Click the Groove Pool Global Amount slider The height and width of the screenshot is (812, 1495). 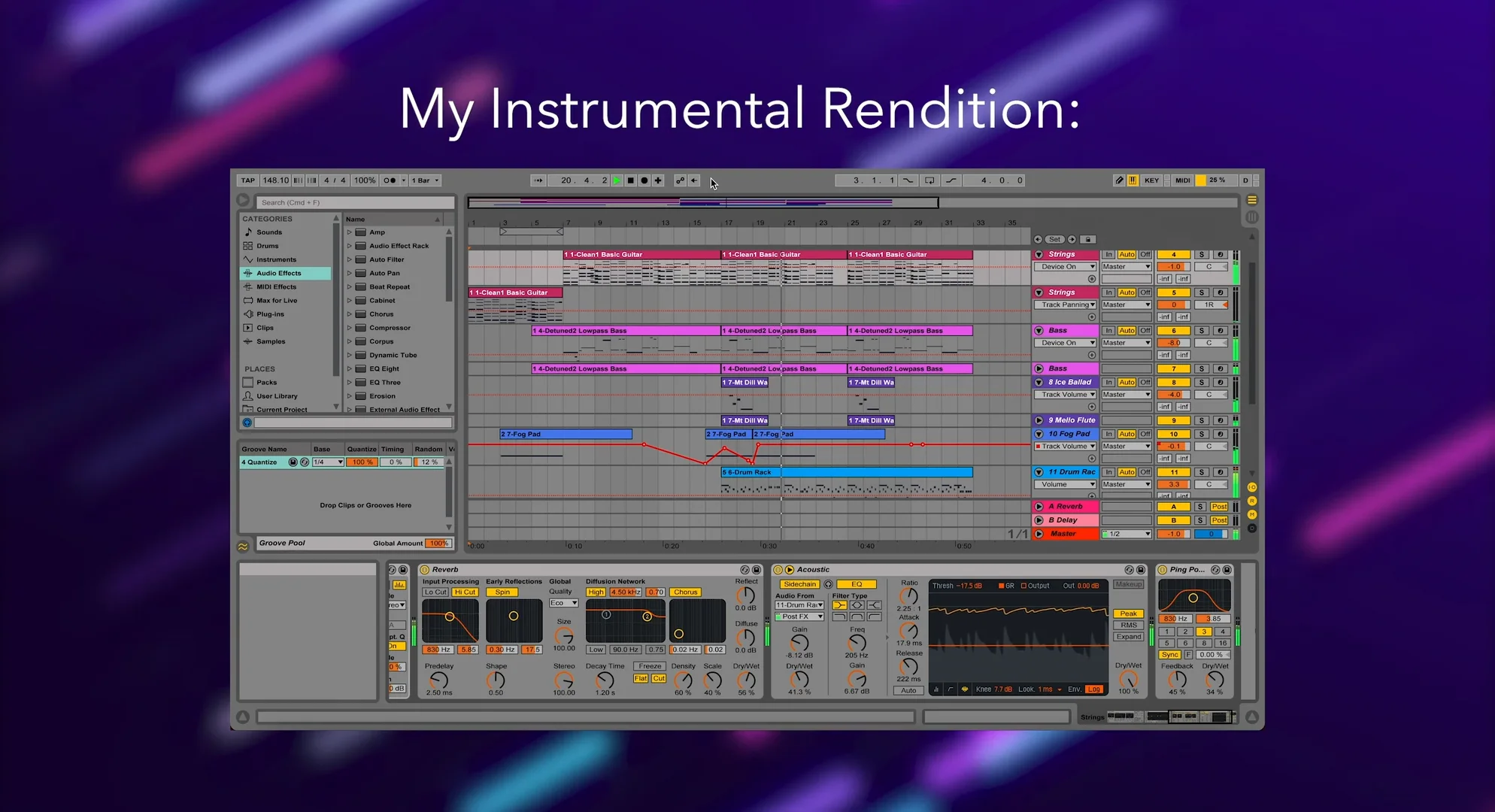(x=438, y=543)
